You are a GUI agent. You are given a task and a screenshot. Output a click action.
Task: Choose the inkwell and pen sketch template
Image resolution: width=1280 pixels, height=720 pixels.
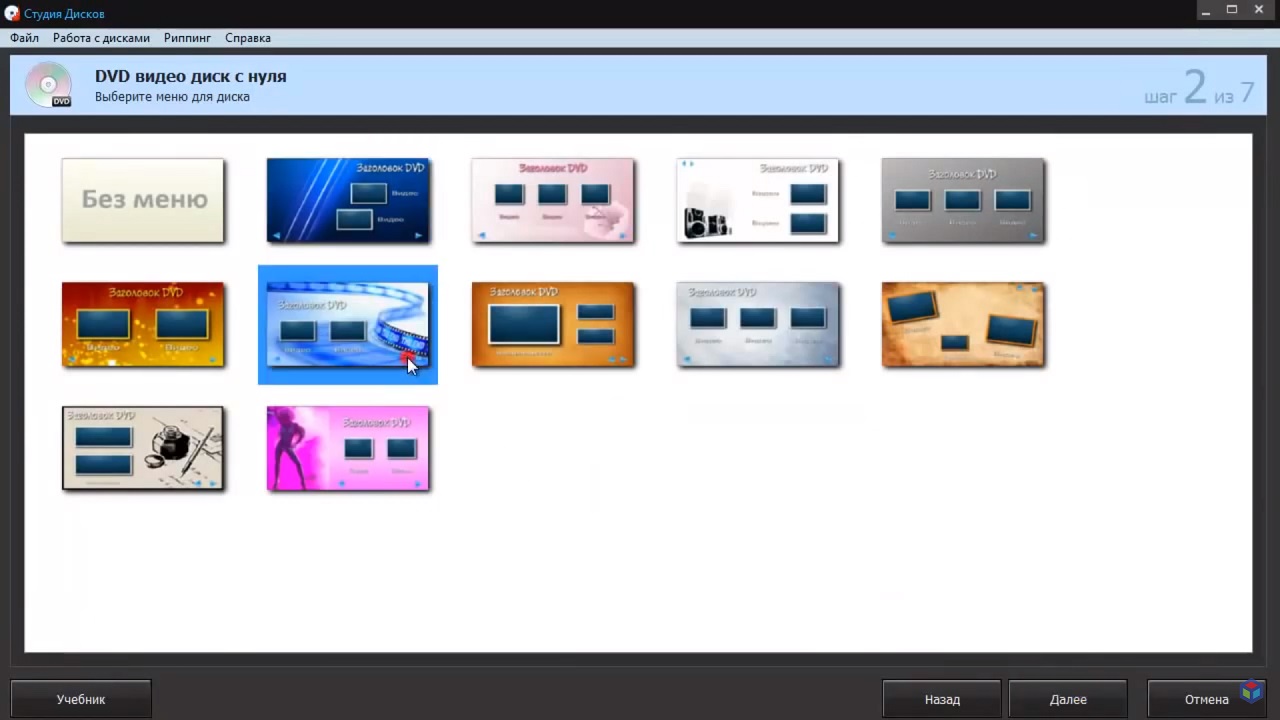pyautogui.click(x=143, y=448)
